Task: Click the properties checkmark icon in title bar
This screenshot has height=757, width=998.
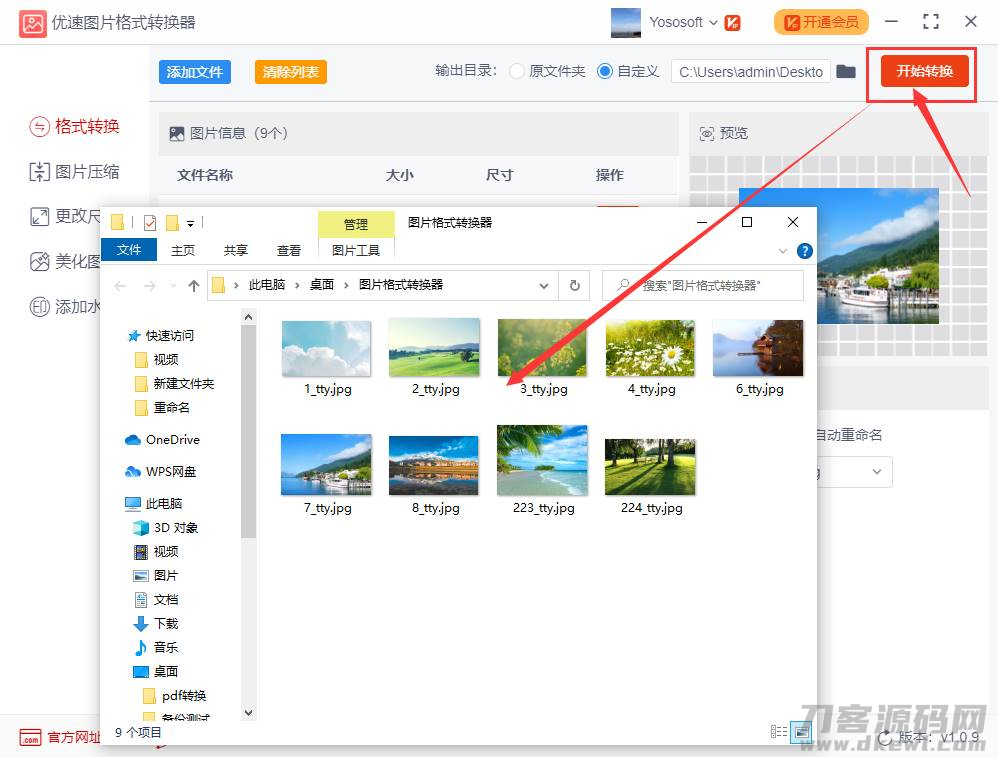Action: [150, 223]
